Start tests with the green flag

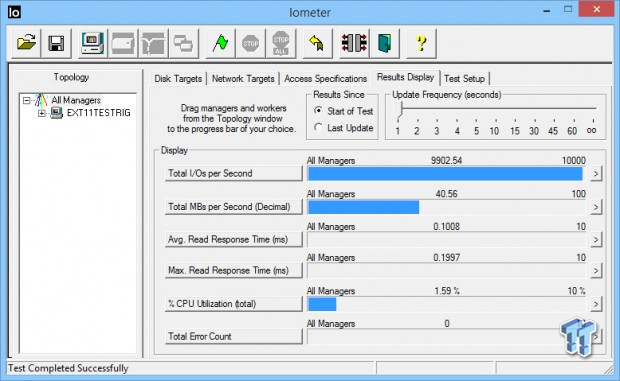(x=220, y=43)
